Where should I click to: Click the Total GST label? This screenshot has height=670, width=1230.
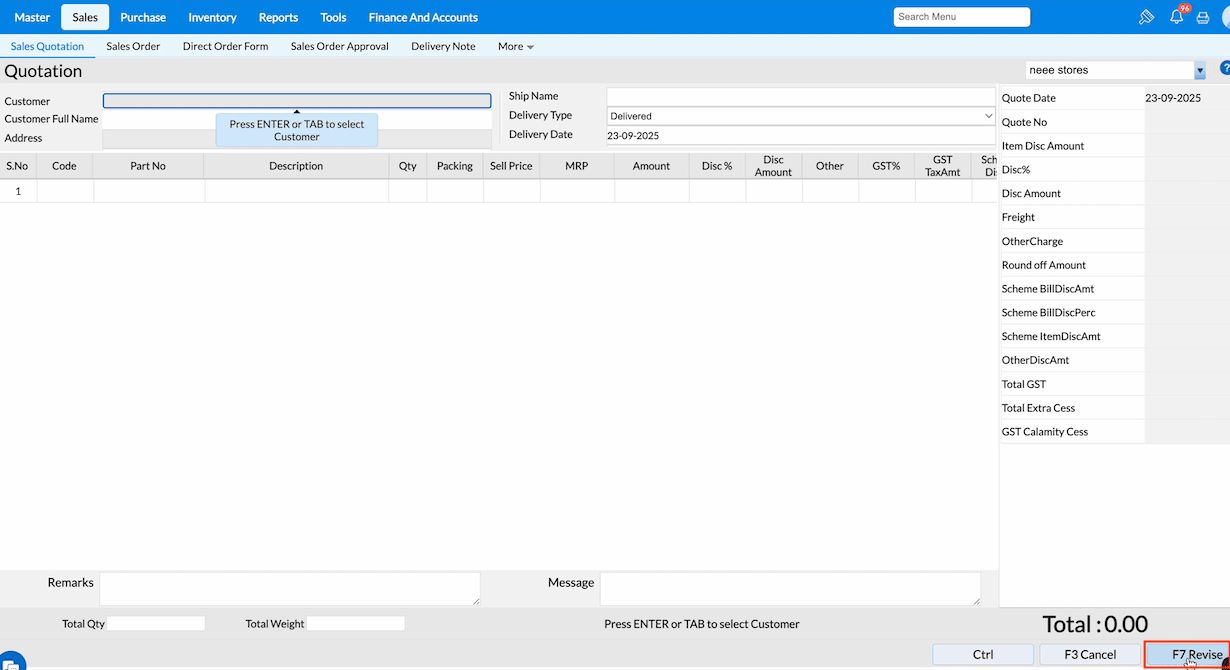1024,384
